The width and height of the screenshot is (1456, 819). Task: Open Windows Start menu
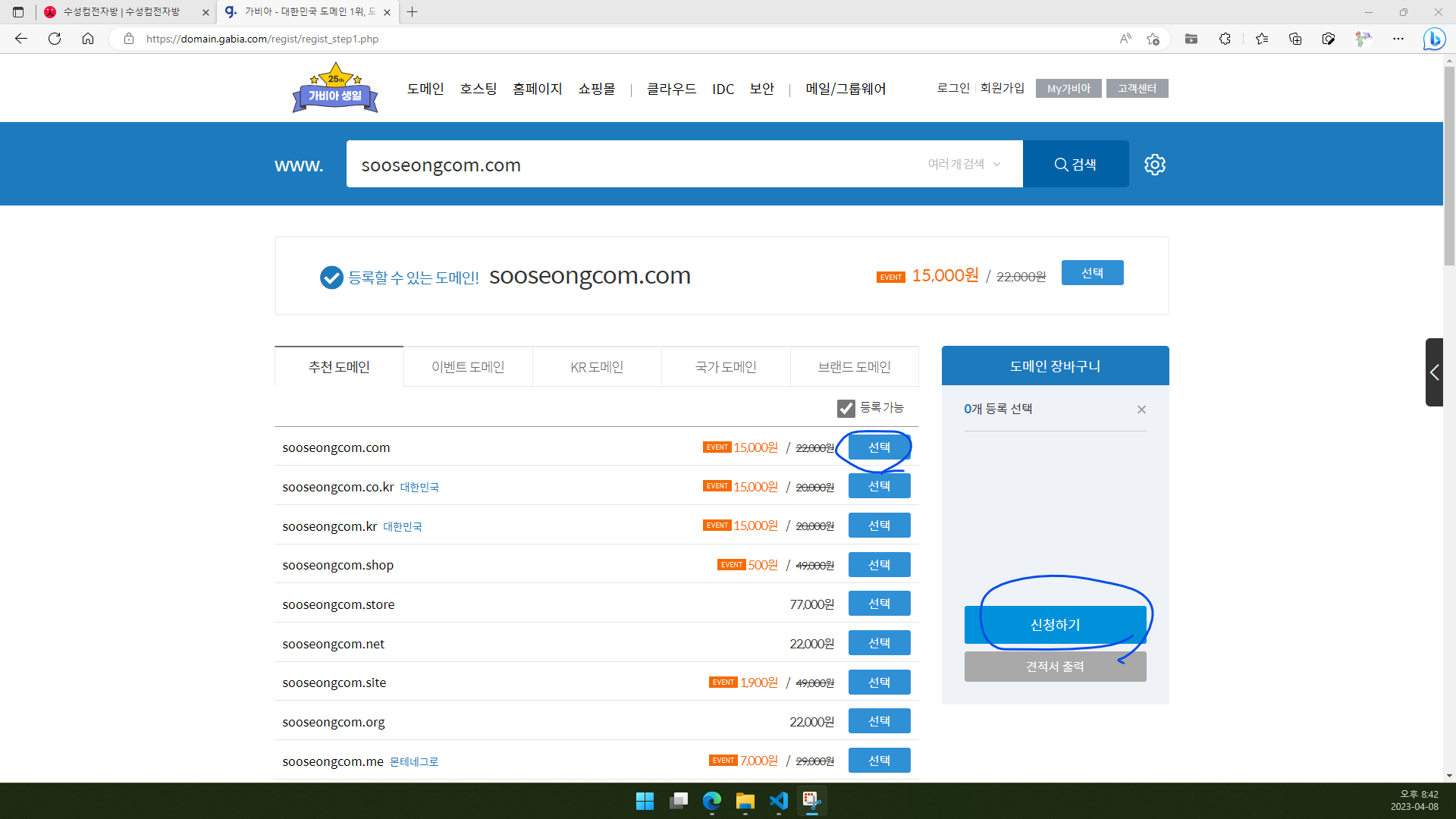click(x=645, y=801)
